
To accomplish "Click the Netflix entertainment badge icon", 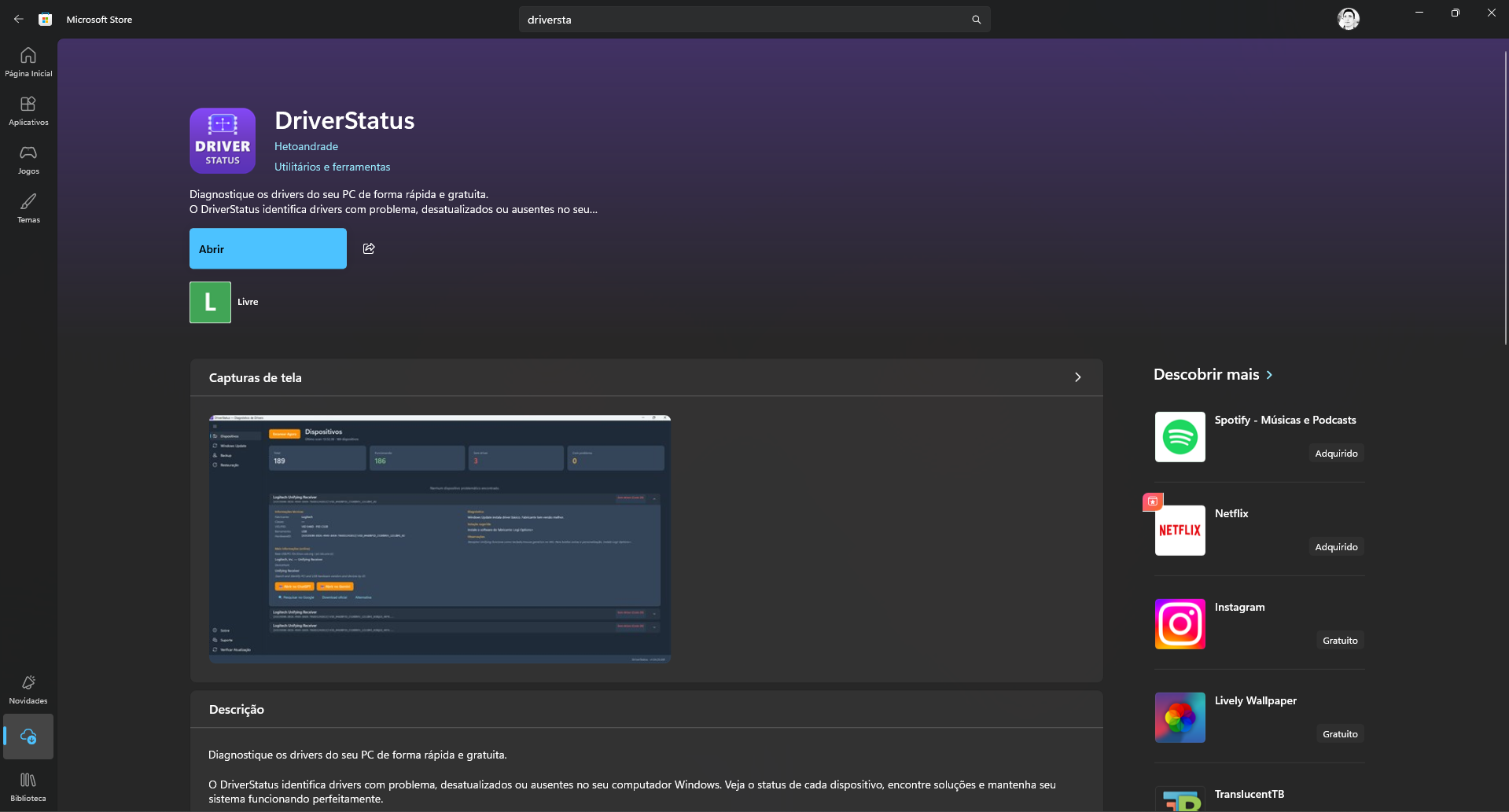I will coord(1153,502).
